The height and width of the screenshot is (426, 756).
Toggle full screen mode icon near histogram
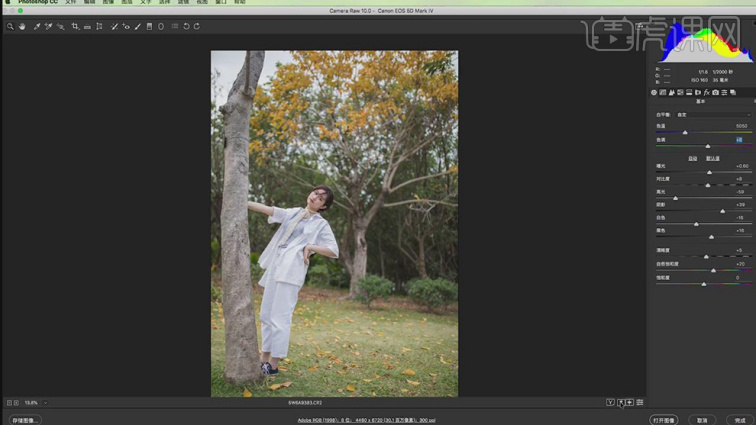click(x=640, y=27)
